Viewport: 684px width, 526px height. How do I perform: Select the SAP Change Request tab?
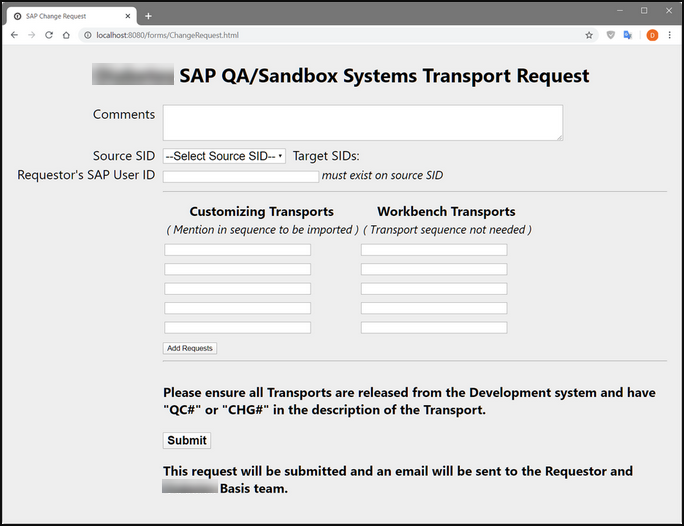72,16
